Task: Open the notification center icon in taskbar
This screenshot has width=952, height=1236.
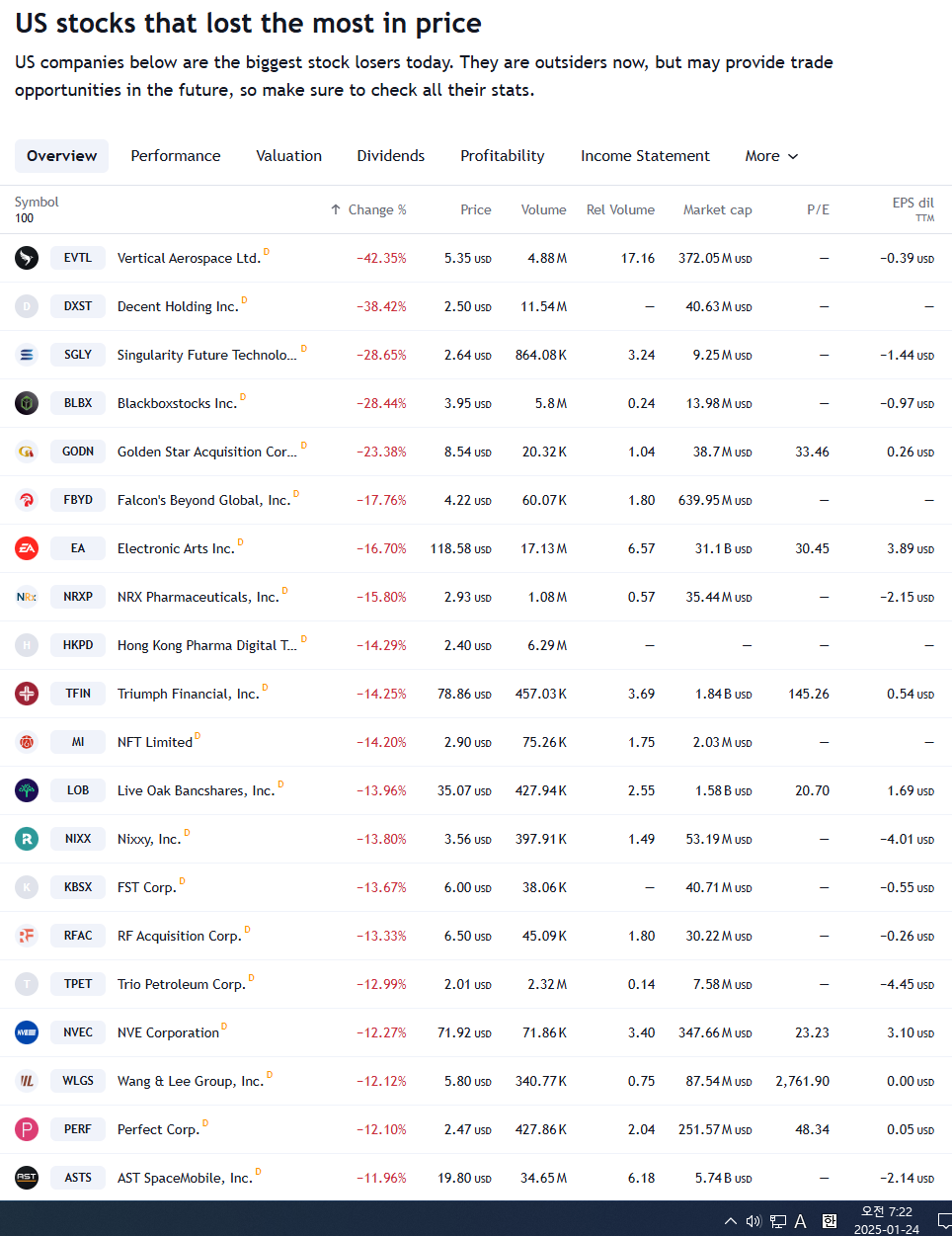Action: [x=944, y=1221]
